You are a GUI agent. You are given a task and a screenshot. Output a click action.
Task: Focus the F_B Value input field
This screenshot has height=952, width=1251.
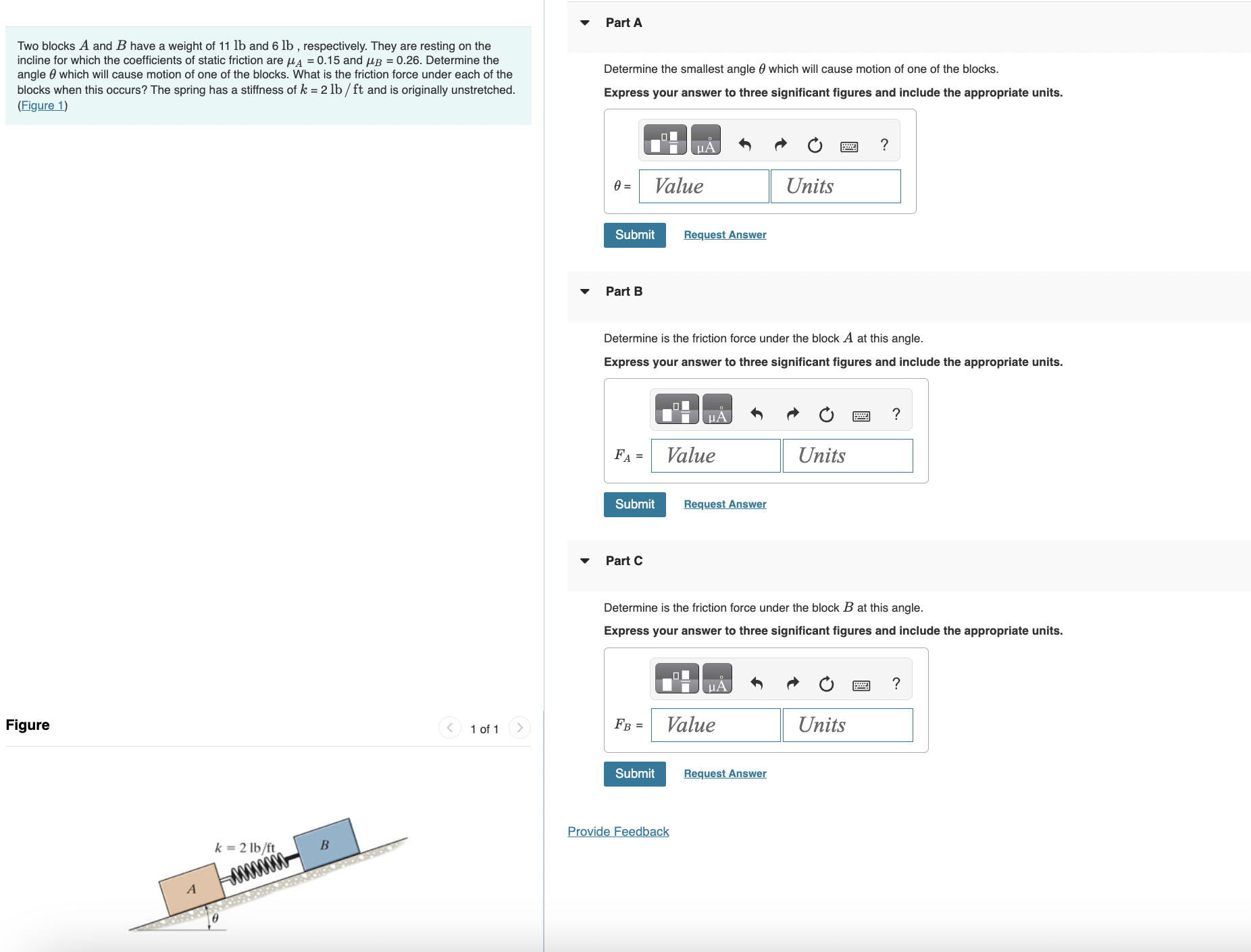point(716,725)
